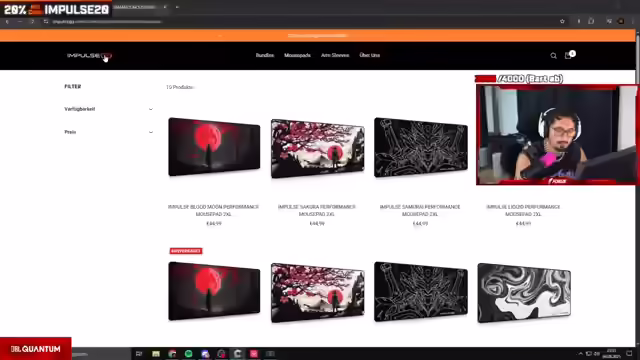Viewport: 640px width, 360px height.
Task: Click the page vertical scrollbar
Action: tap(638, 188)
